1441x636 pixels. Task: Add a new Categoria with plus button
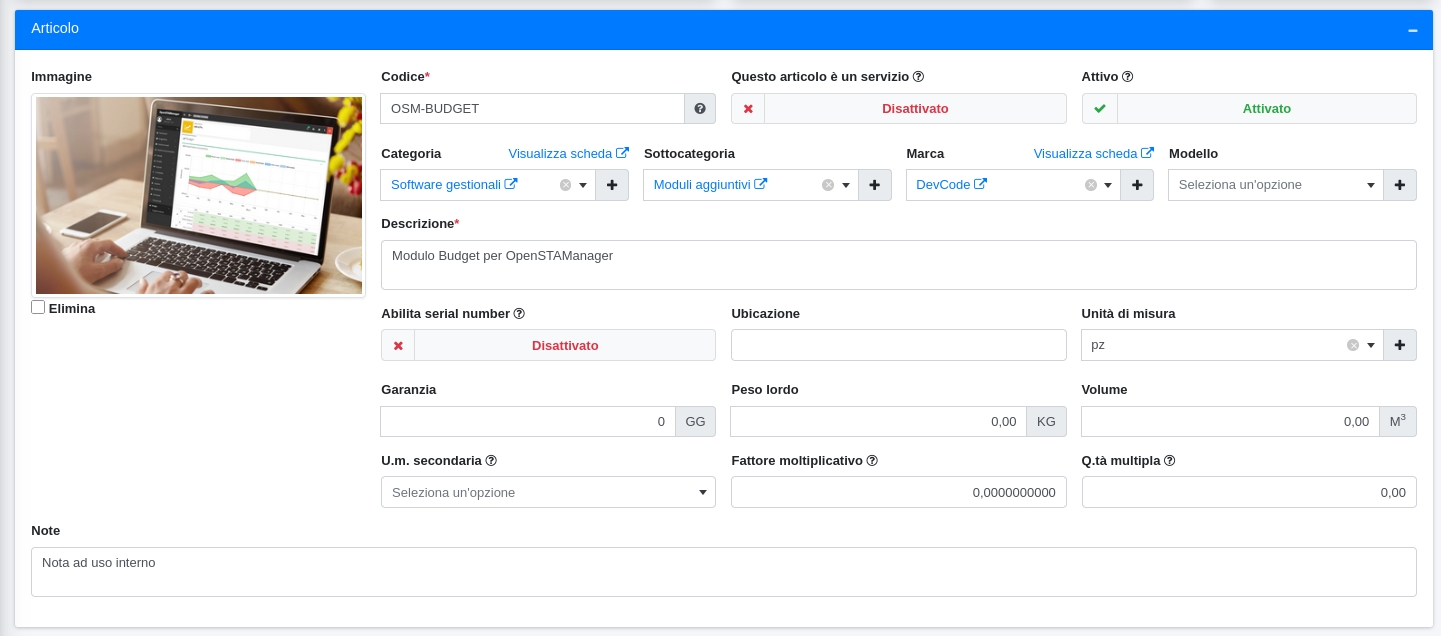(612, 185)
